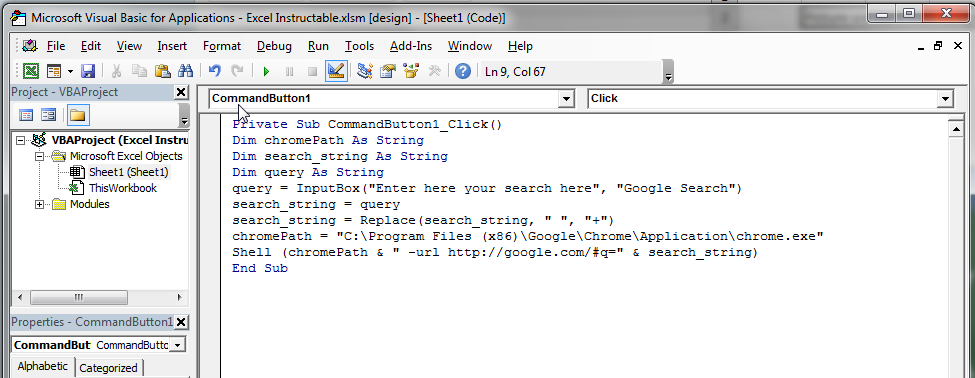The height and width of the screenshot is (378, 975).
Task: Toggle Folders view in the Project pane
Action: [x=78, y=115]
